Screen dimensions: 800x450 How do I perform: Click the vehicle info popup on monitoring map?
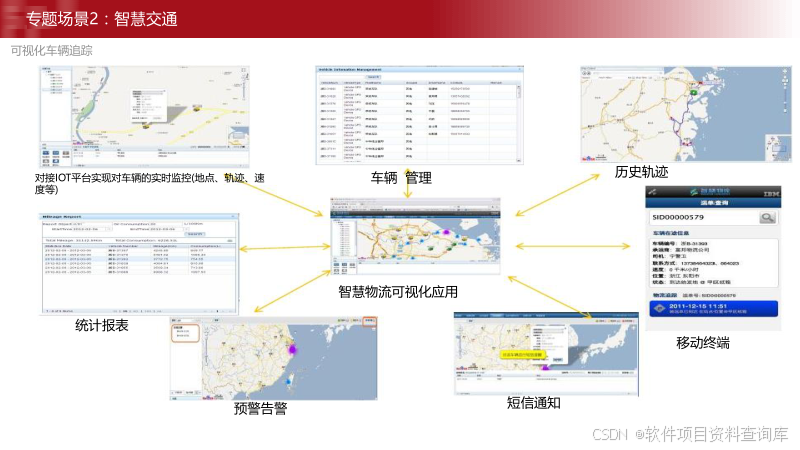click(148, 106)
